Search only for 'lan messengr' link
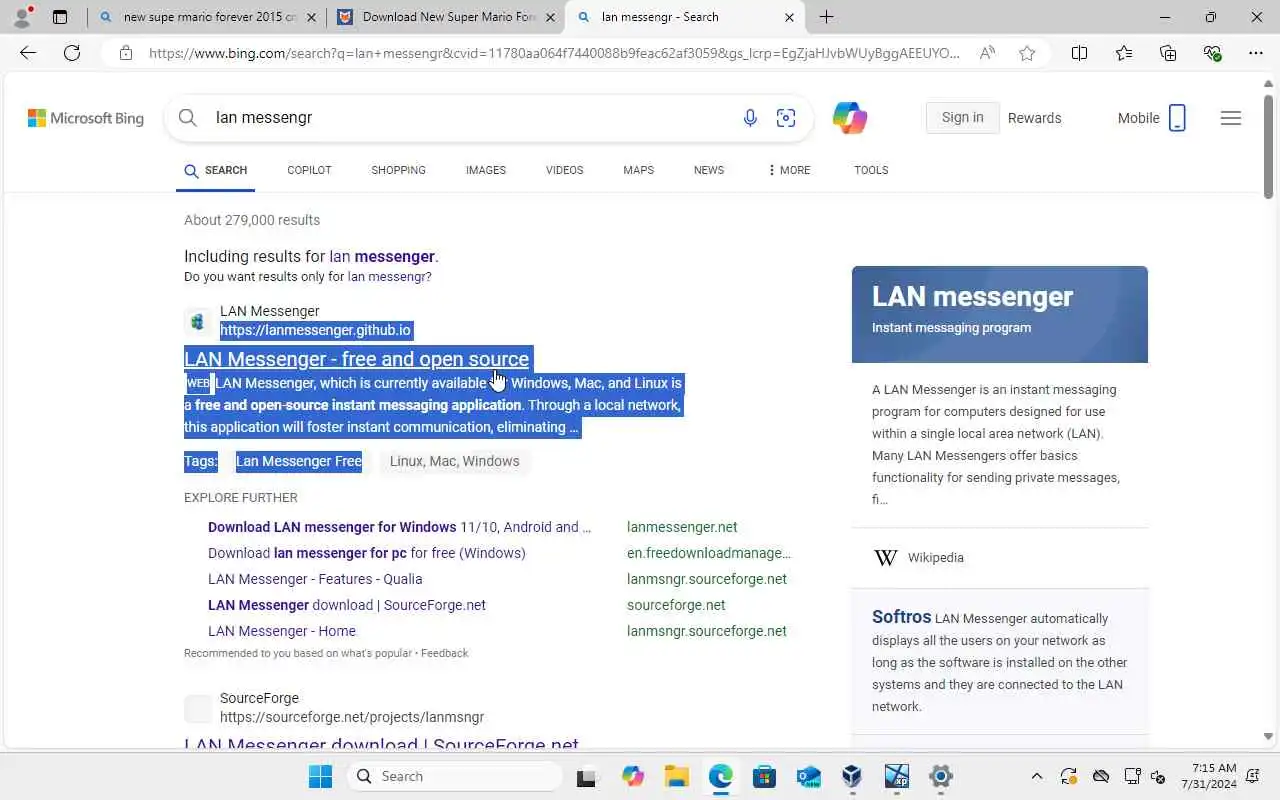Image resolution: width=1280 pixels, height=800 pixels. pyautogui.click(x=389, y=277)
